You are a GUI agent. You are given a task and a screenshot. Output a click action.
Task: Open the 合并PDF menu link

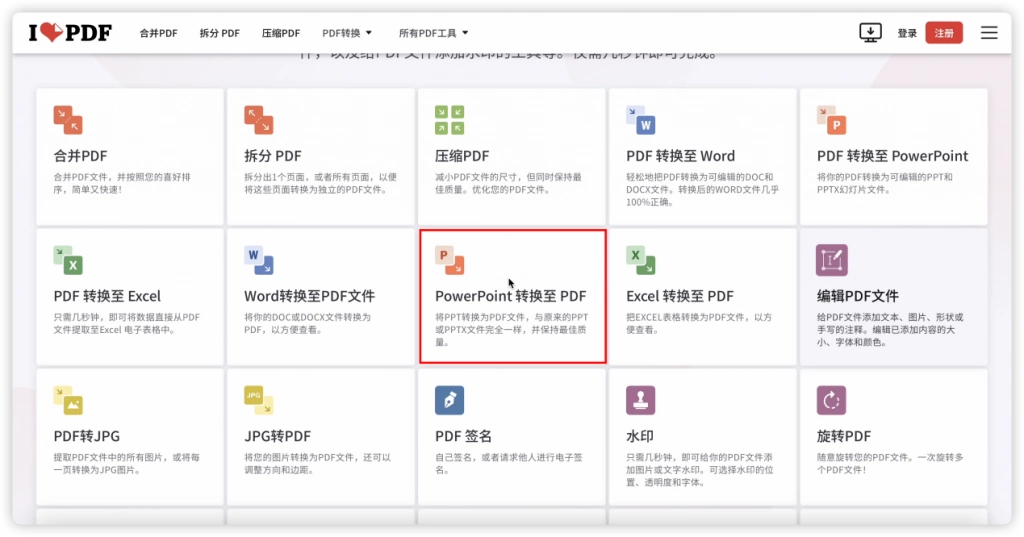pyautogui.click(x=158, y=33)
